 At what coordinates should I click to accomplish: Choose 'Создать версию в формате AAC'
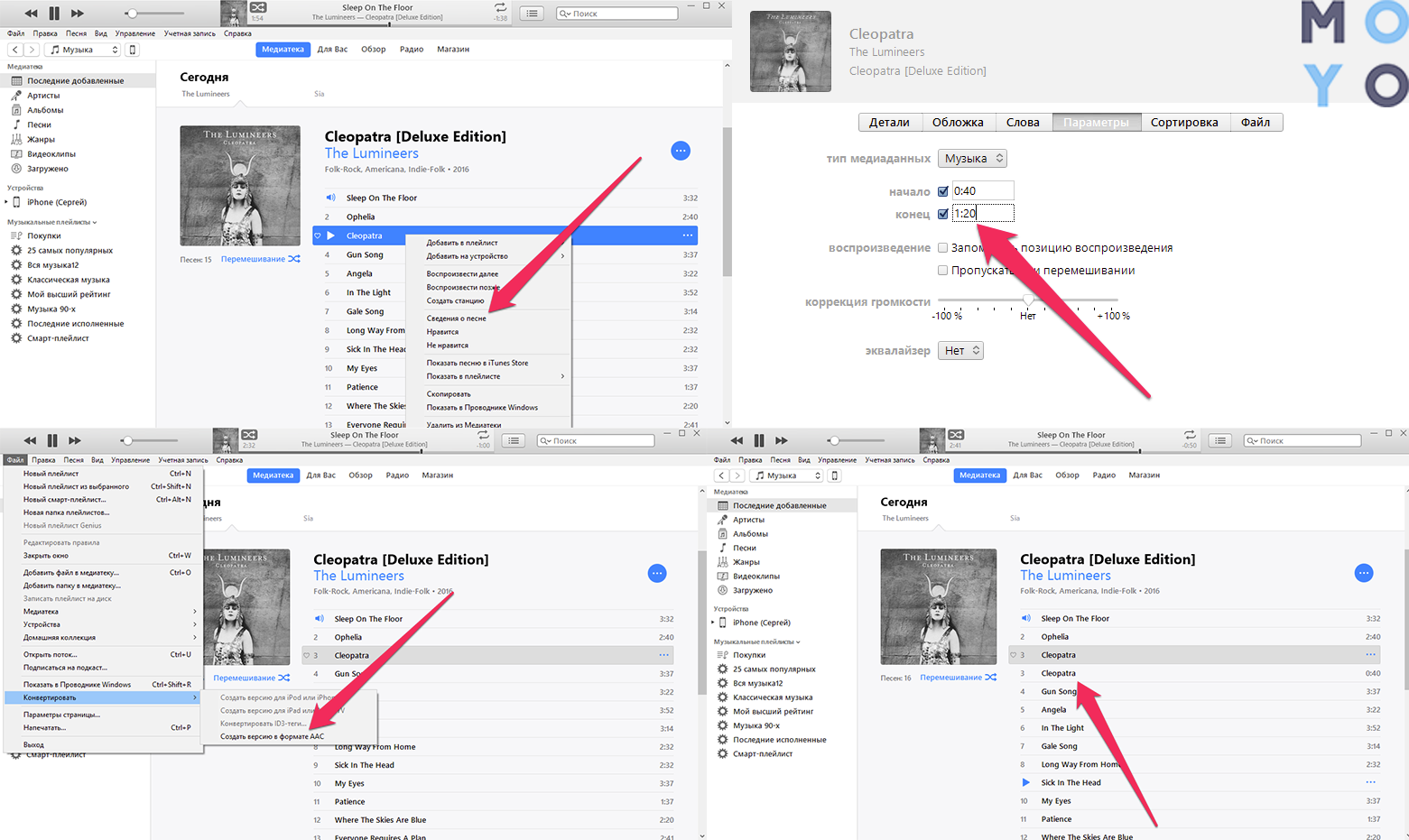(272, 736)
